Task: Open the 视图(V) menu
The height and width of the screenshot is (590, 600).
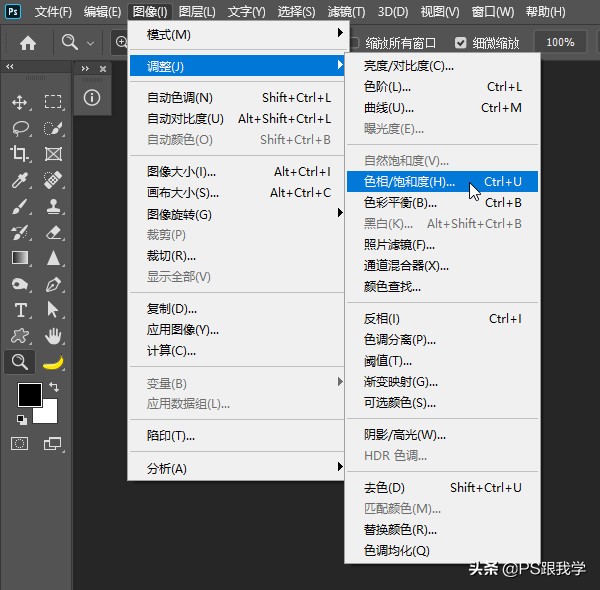Action: click(440, 12)
